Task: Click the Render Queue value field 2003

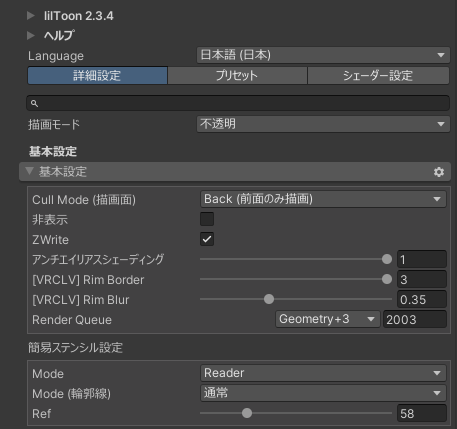Action: point(415,319)
